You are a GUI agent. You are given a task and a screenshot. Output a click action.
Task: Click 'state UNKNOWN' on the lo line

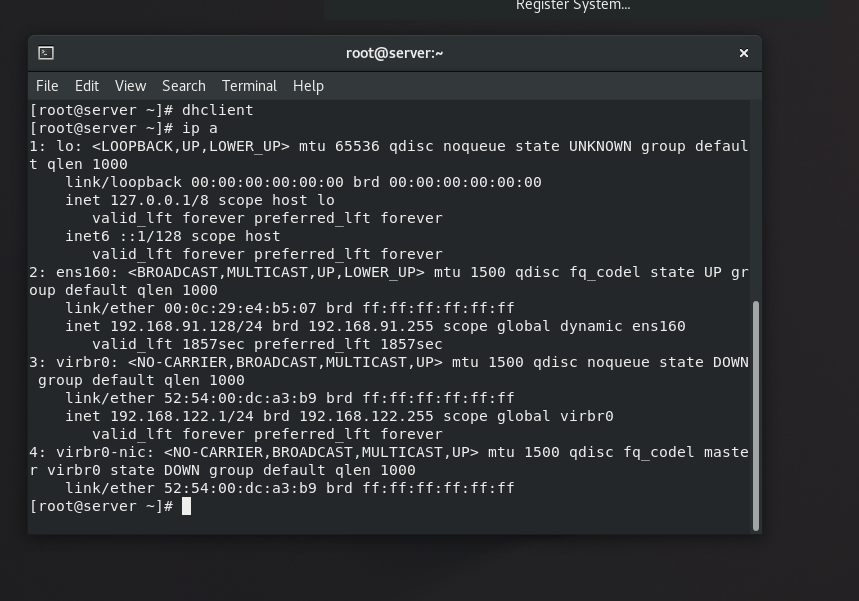[x=574, y=146]
